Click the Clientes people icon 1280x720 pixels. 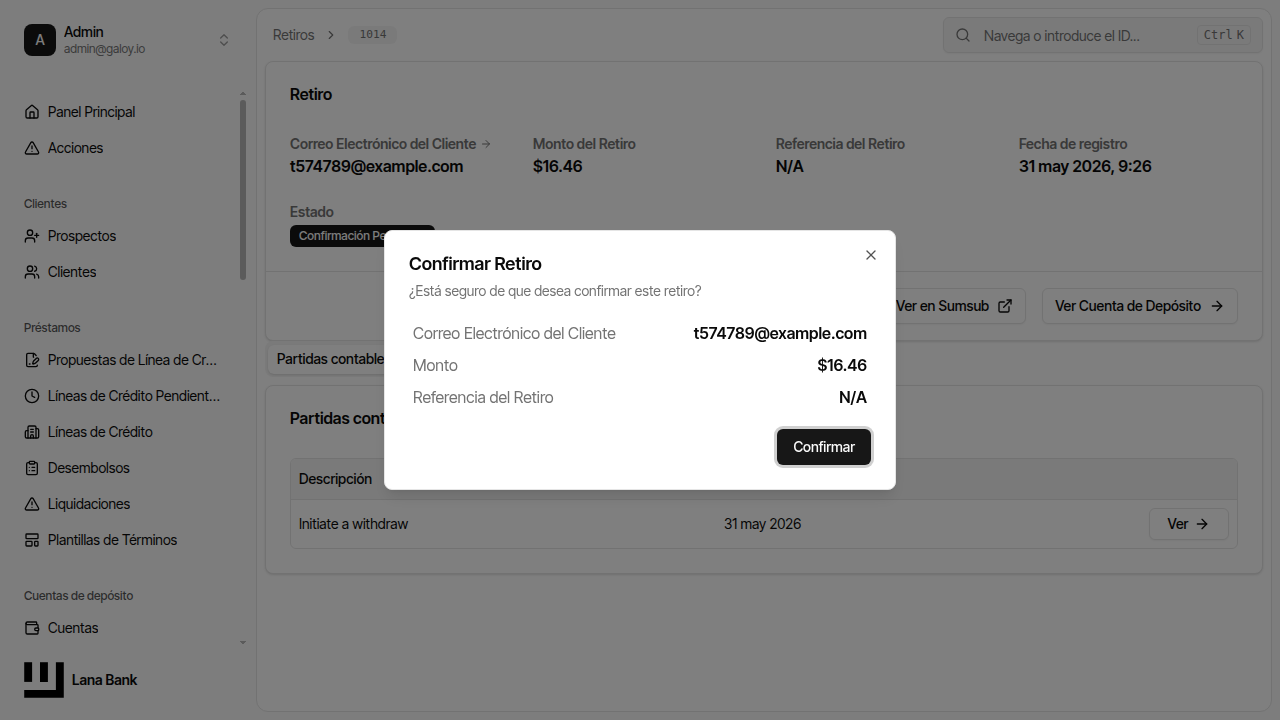click(32, 272)
